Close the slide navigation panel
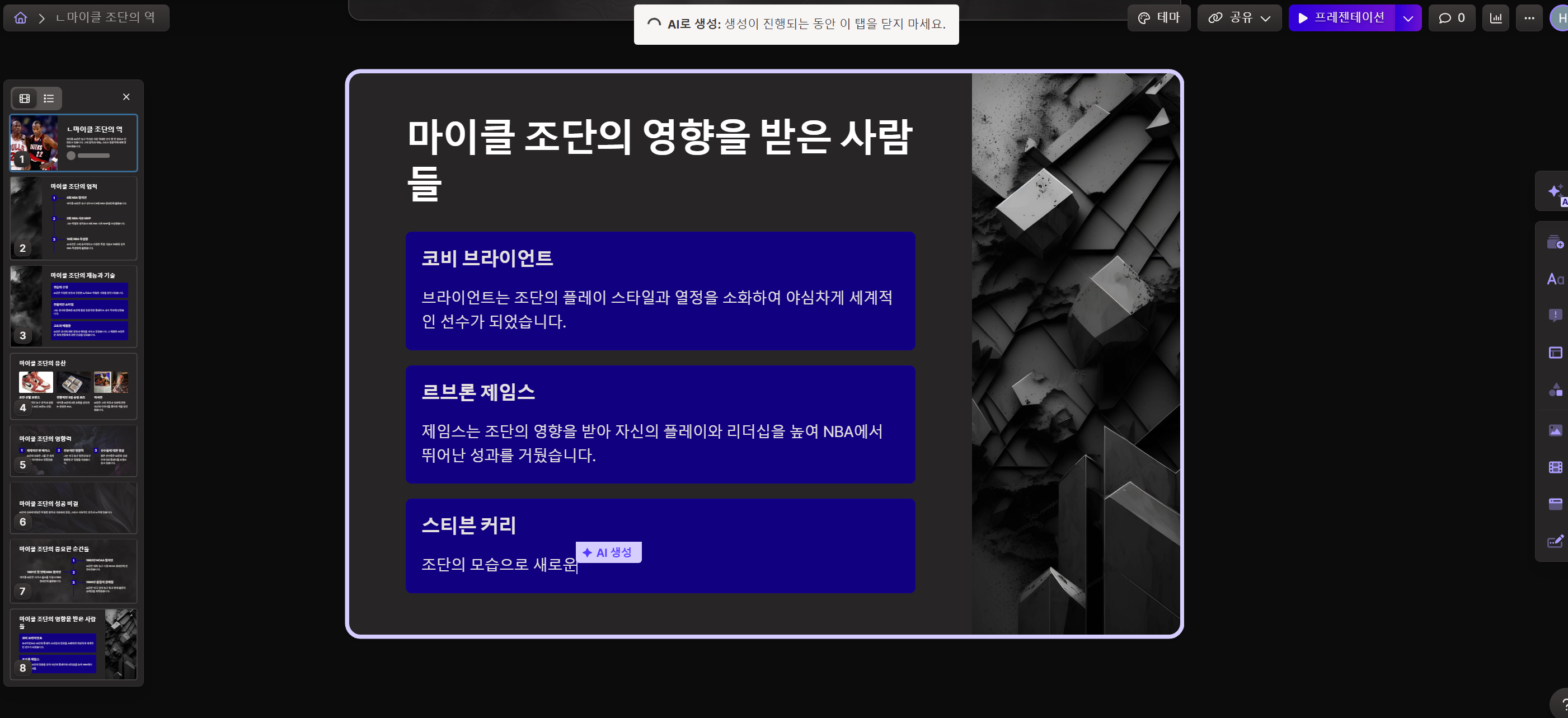1568x718 pixels. pyautogui.click(x=126, y=97)
